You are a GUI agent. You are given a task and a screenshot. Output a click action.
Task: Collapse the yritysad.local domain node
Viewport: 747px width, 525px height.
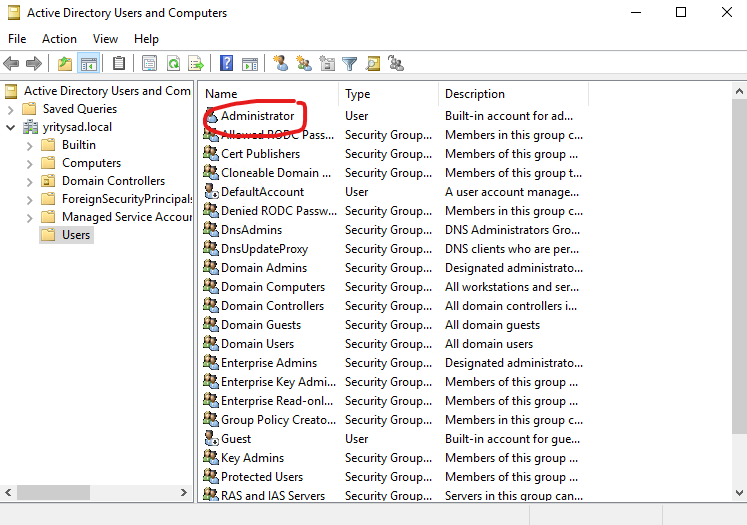(x=10, y=127)
